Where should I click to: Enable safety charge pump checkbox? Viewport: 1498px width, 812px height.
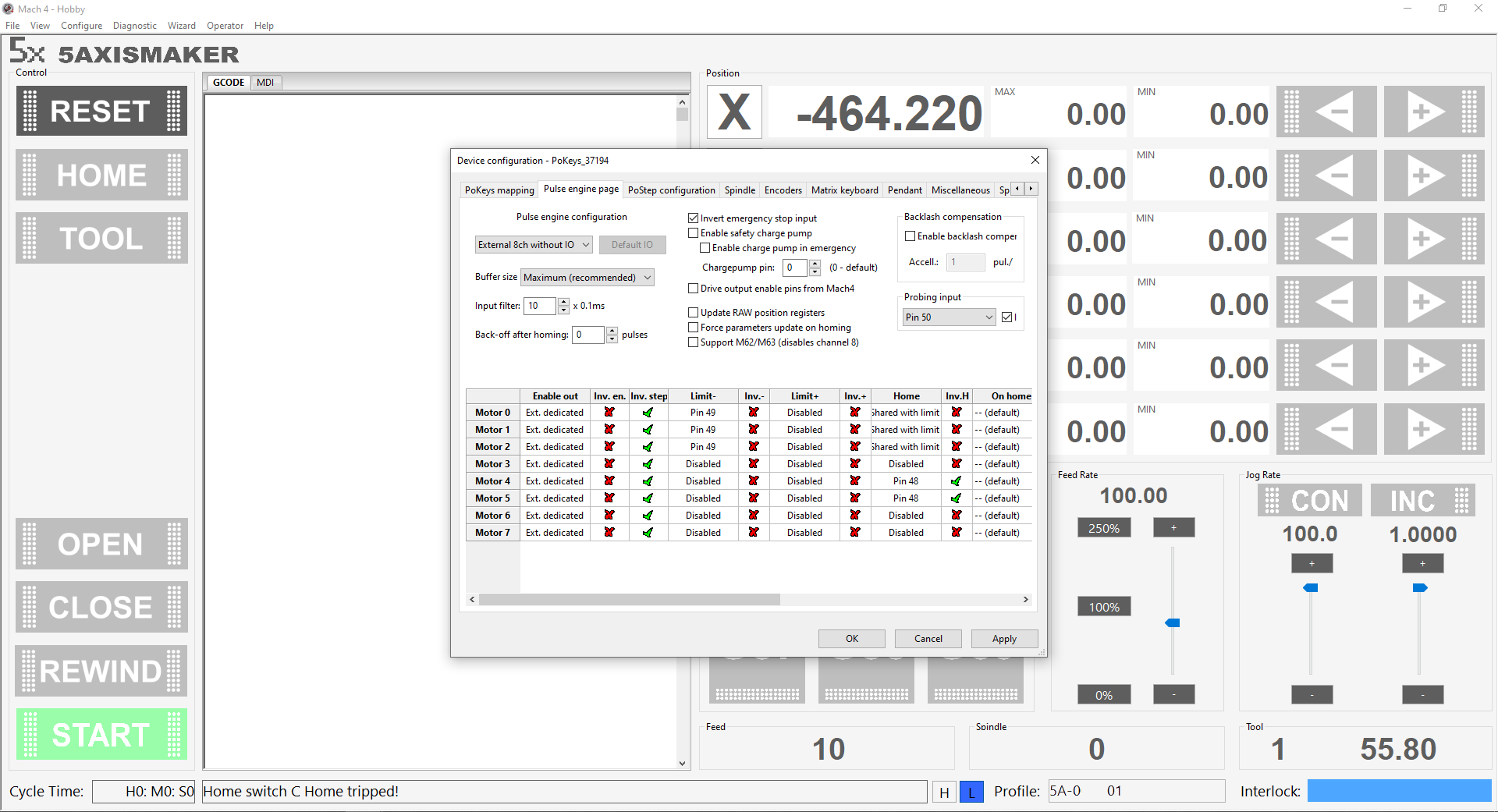(693, 233)
